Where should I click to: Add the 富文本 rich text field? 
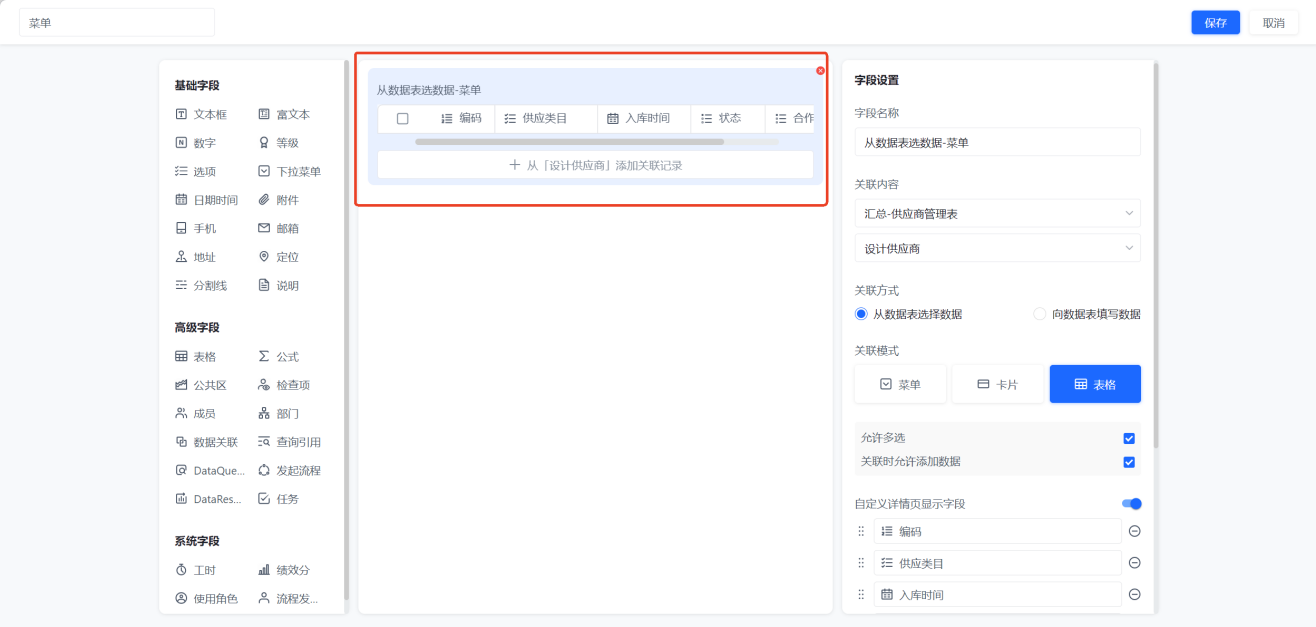284,115
